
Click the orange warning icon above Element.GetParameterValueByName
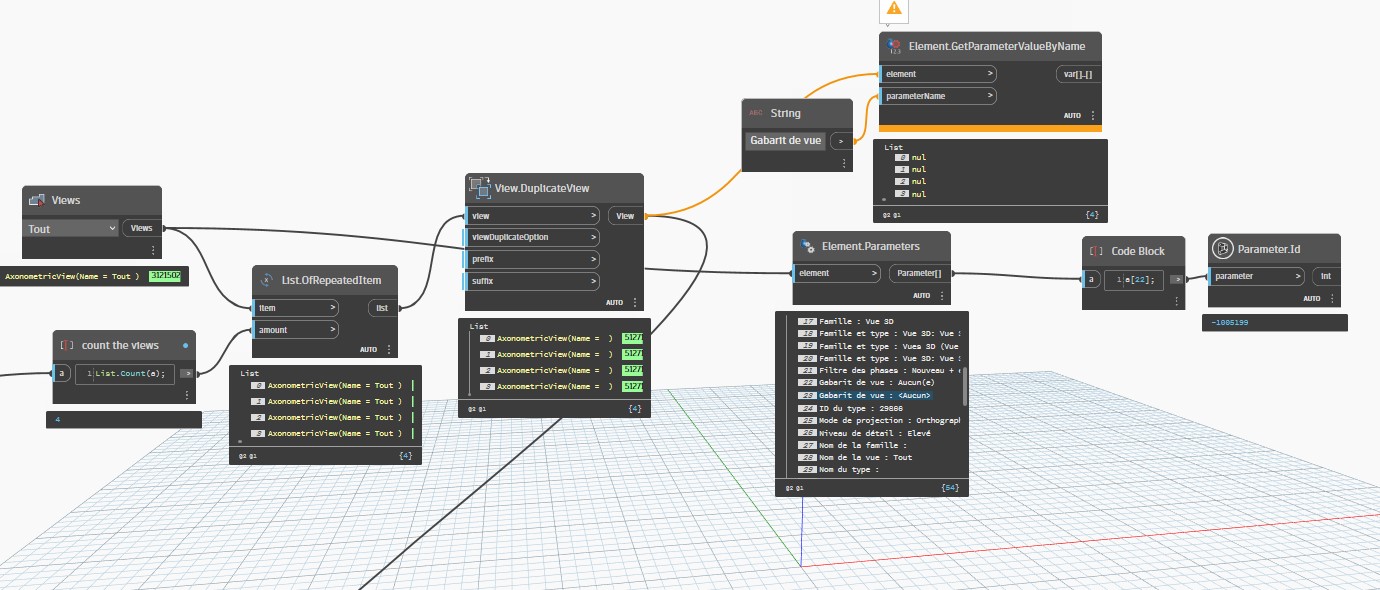[894, 9]
